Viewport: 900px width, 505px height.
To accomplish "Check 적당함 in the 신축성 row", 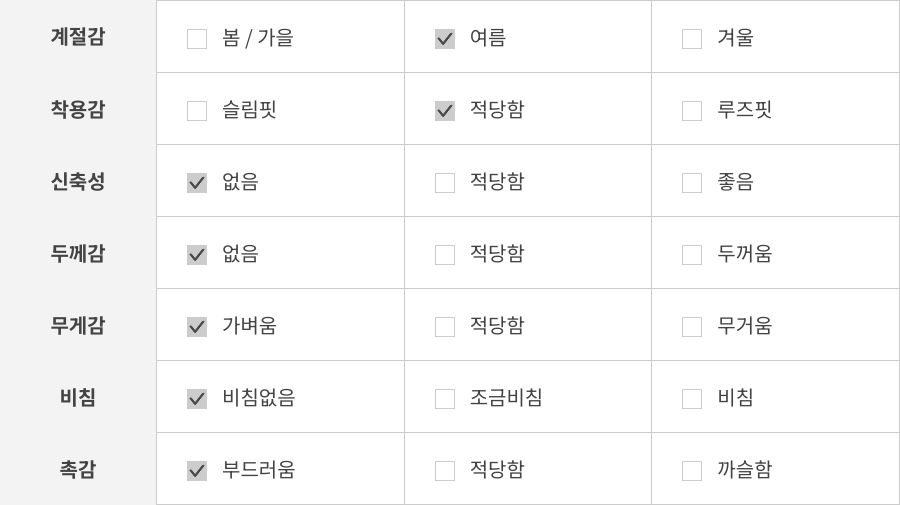I will [445, 183].
